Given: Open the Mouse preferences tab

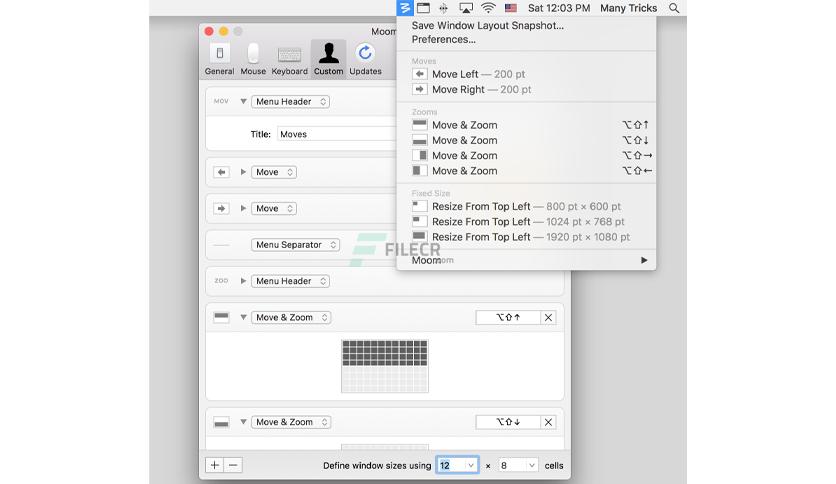Looking at the screenshot, I should tap(253, 60).
